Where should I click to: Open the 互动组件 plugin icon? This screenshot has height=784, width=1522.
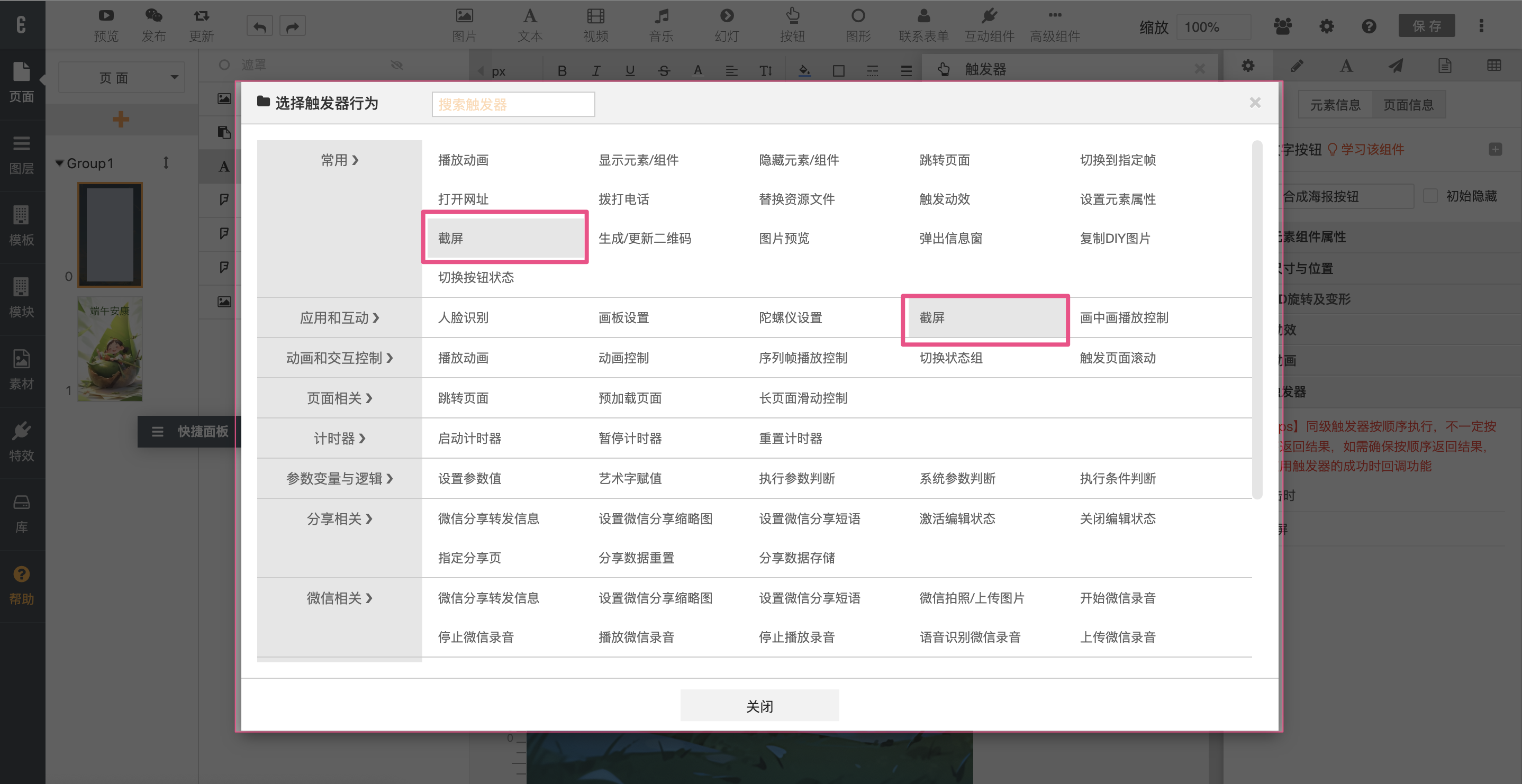coord(989,16)
